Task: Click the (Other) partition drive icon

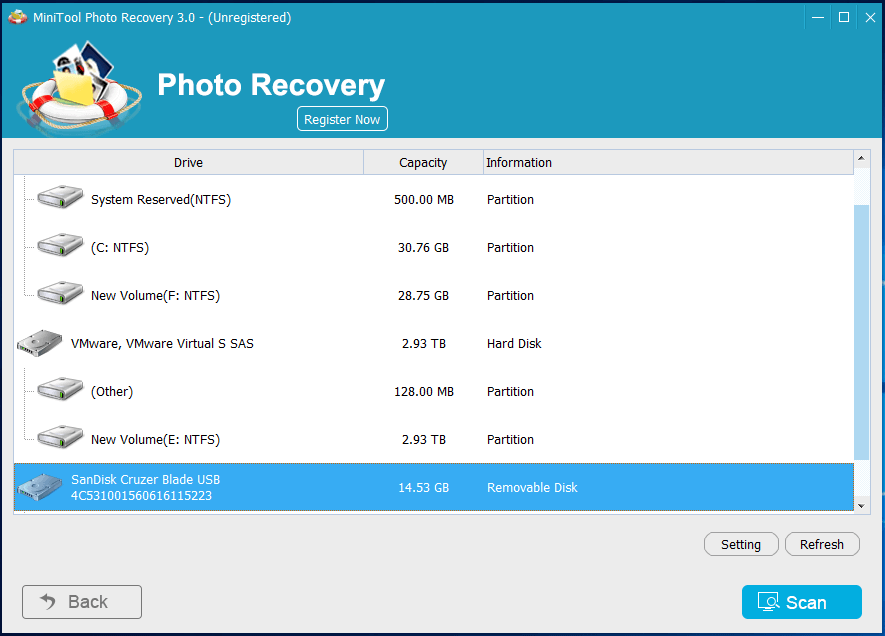Action: (x=60, y=389)
